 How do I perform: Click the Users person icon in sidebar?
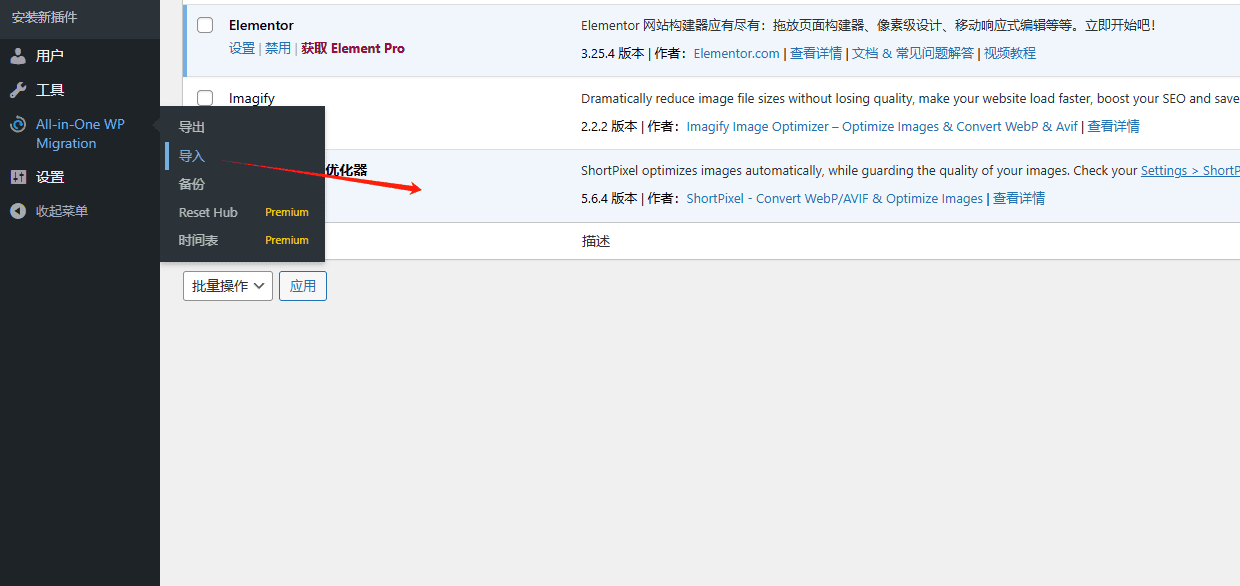click(x=18, y=56)
